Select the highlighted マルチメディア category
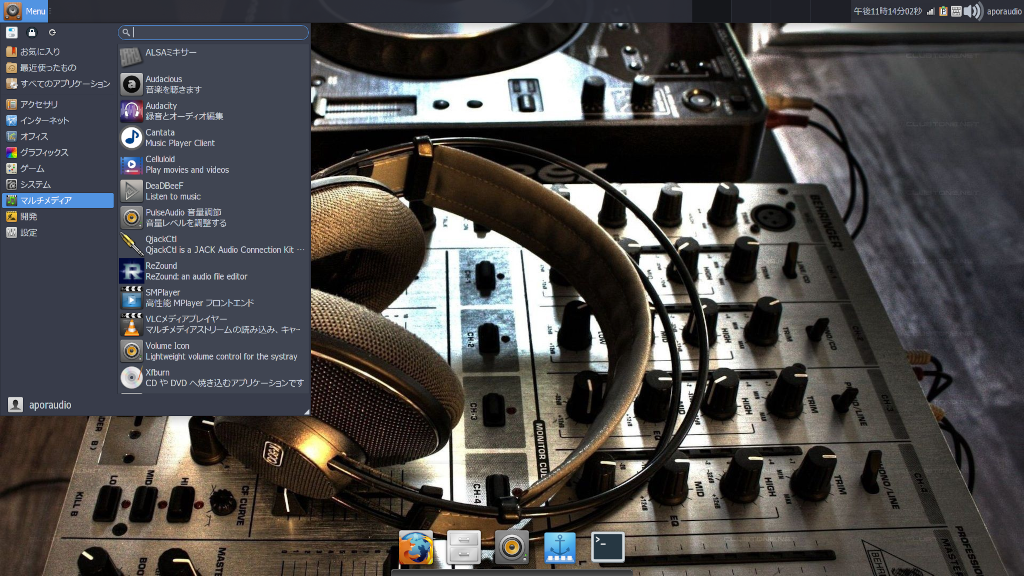This screenshot has width=1024, height=576. click(x=58, y=200)
